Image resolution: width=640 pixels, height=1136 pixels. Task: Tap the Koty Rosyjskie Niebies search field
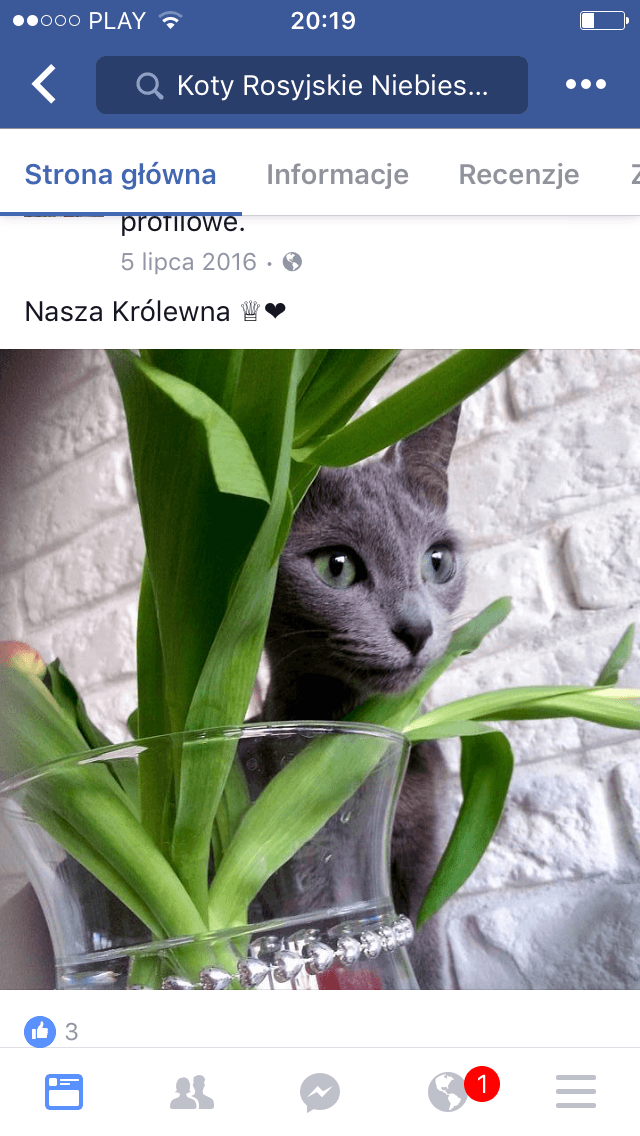312,85
